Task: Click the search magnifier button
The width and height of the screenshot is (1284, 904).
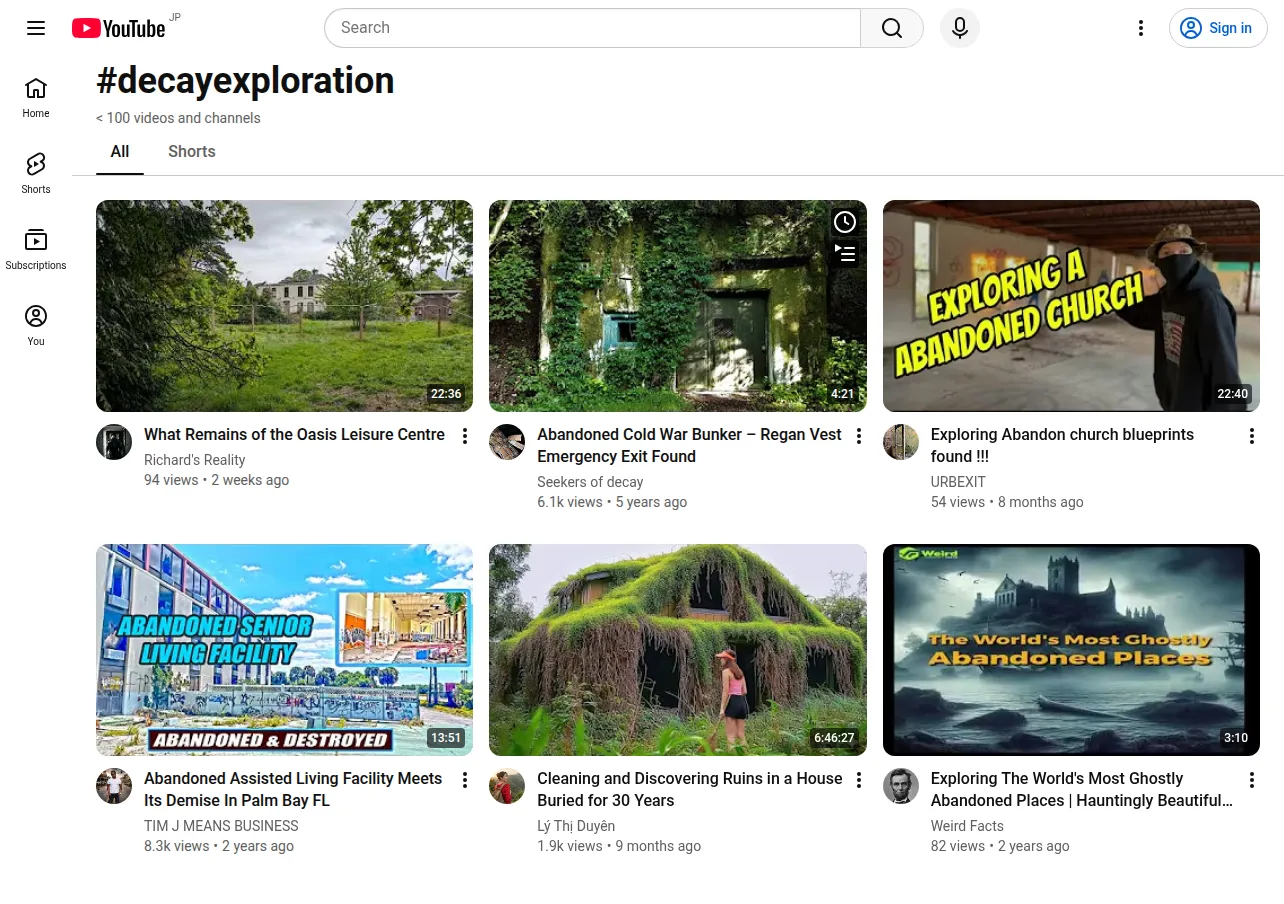Action: (892, 28)
